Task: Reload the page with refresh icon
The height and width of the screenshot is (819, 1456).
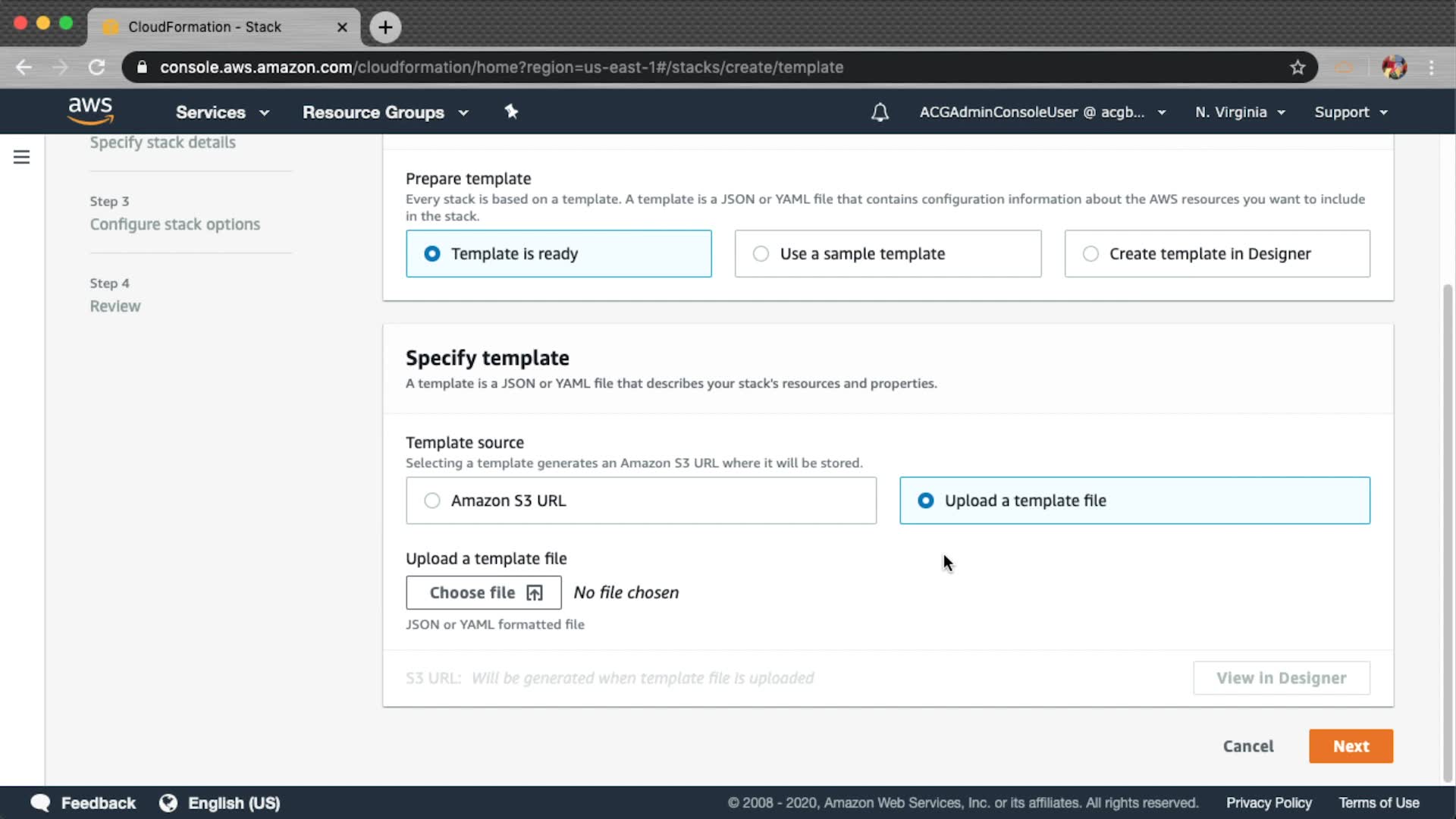Action: [x=96, y=67]
